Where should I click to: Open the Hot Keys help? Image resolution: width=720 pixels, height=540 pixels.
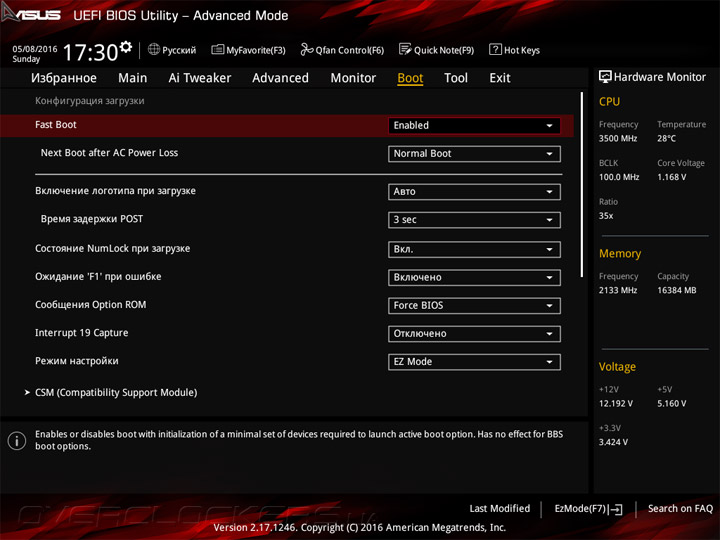pos(515,50)
